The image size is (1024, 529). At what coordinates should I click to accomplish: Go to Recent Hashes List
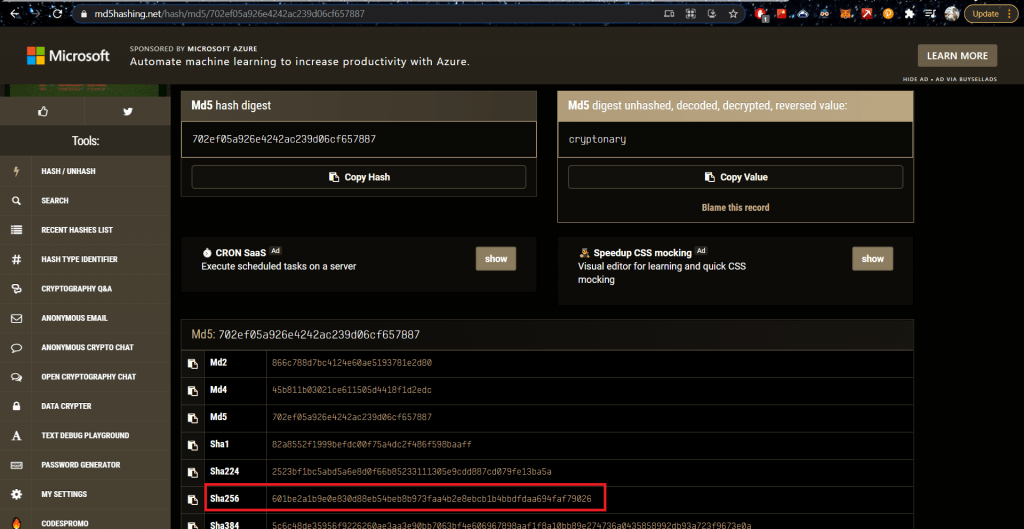(76, 230)
